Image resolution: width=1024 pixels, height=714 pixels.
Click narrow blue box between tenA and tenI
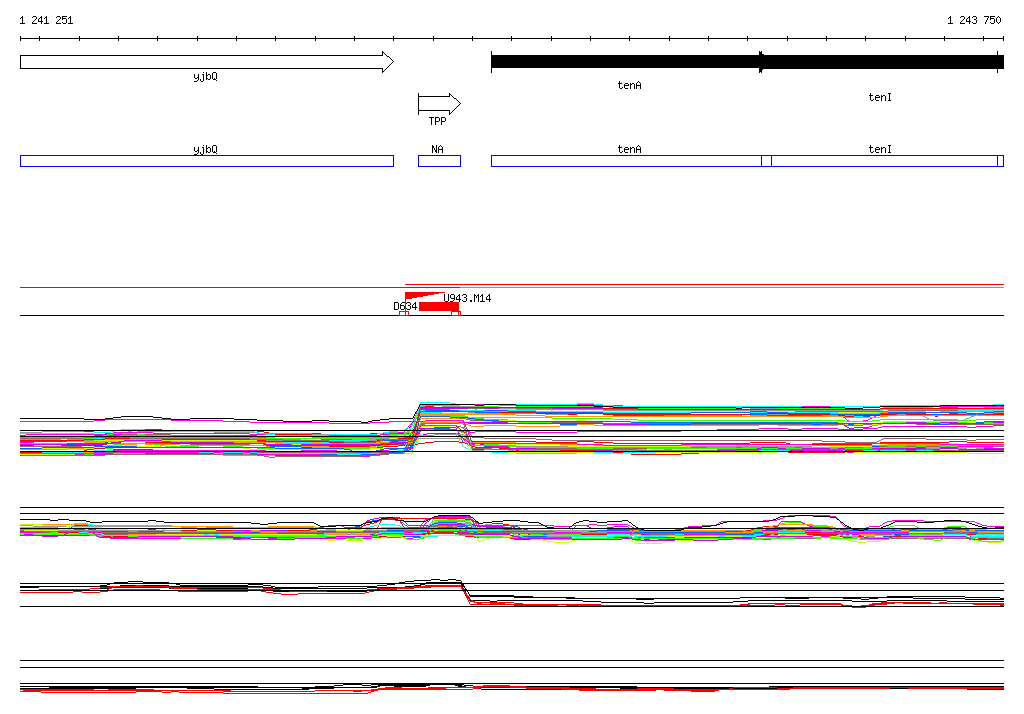pyautogui.click(x=767, y=161)
